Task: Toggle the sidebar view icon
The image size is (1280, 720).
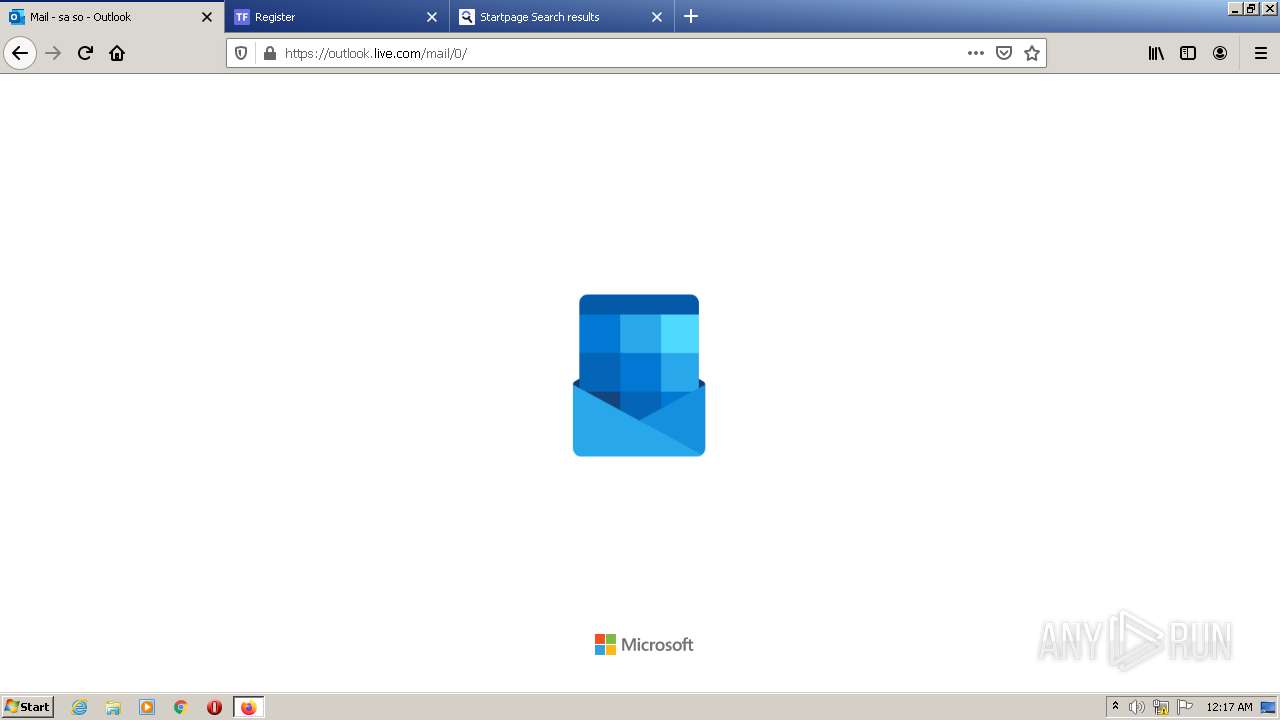Action: click(x=1188, y=53)
